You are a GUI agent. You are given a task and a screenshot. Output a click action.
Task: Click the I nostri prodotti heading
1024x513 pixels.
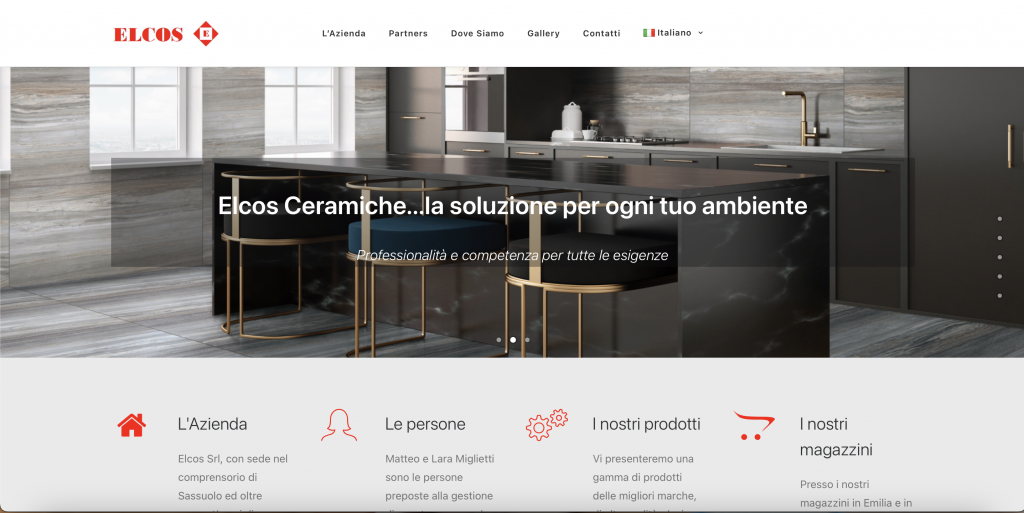click(647, 424)
